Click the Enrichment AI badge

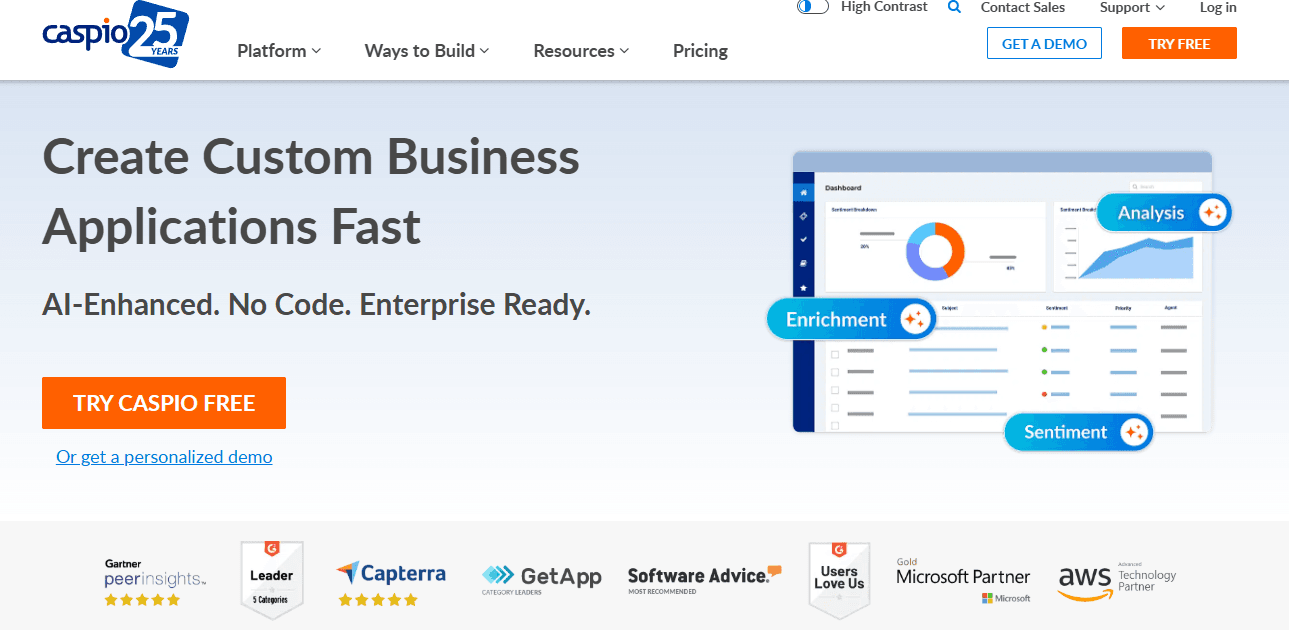[851, 319]
